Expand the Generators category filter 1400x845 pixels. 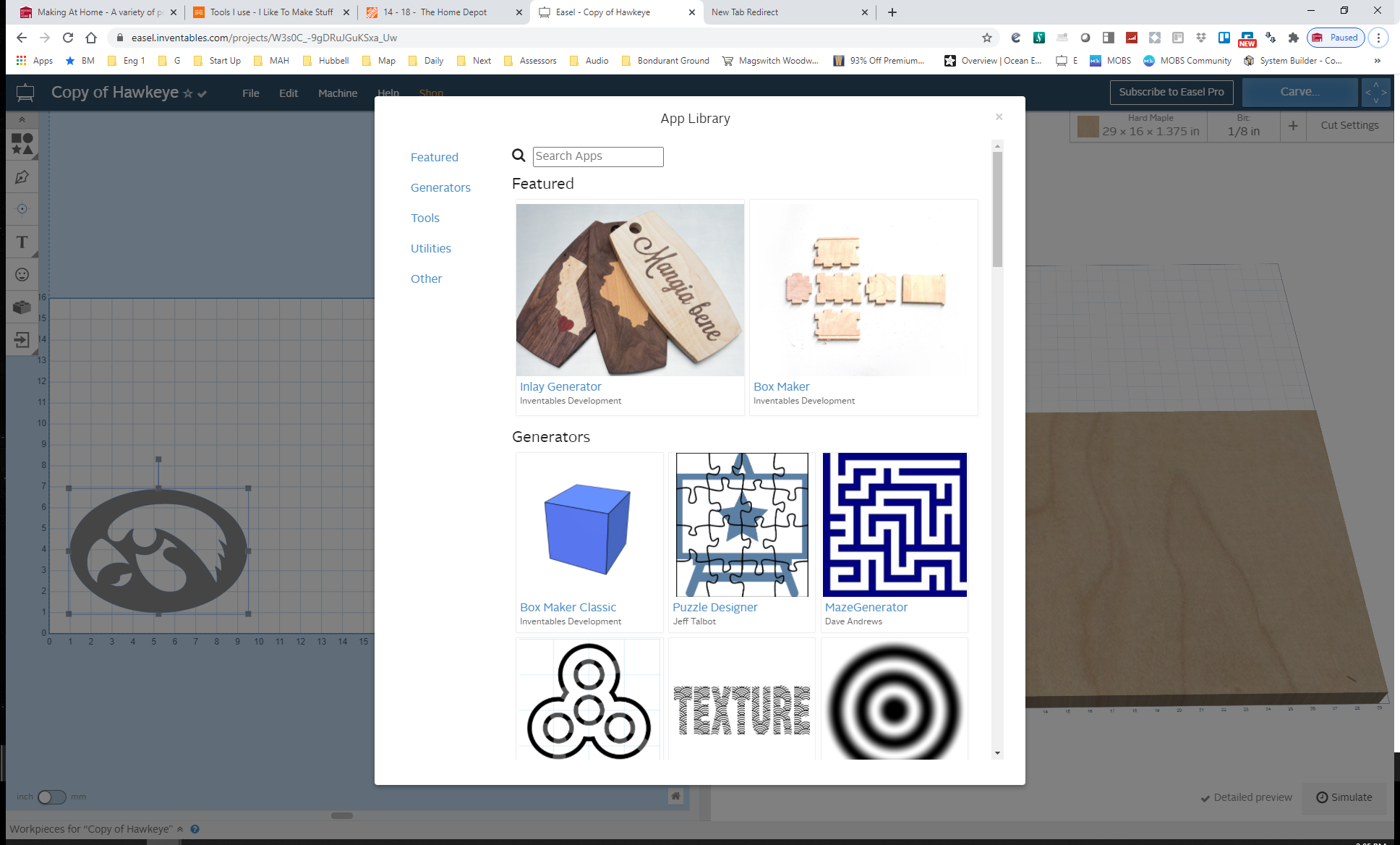click(441, 187)
